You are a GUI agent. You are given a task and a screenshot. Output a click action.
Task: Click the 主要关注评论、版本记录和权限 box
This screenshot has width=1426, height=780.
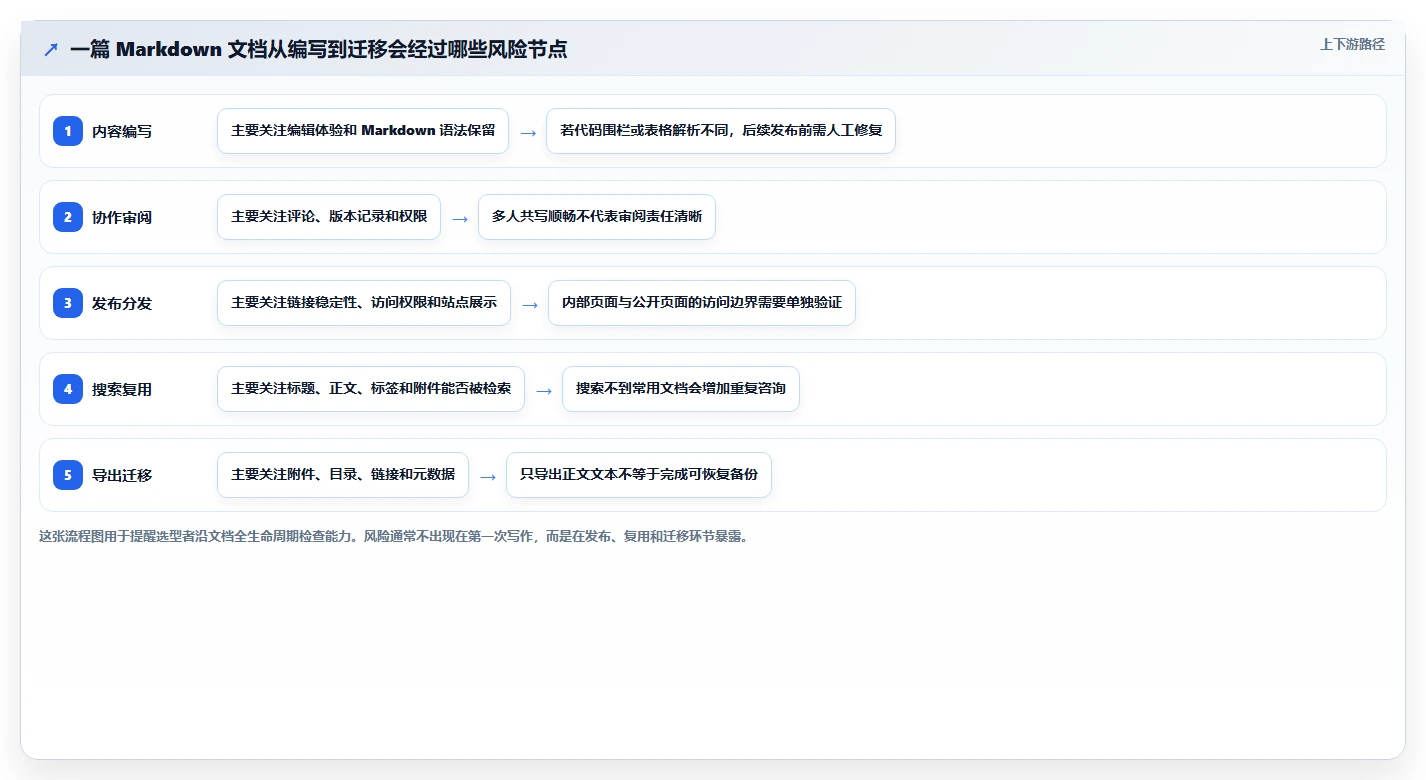(x=329, y=217)
